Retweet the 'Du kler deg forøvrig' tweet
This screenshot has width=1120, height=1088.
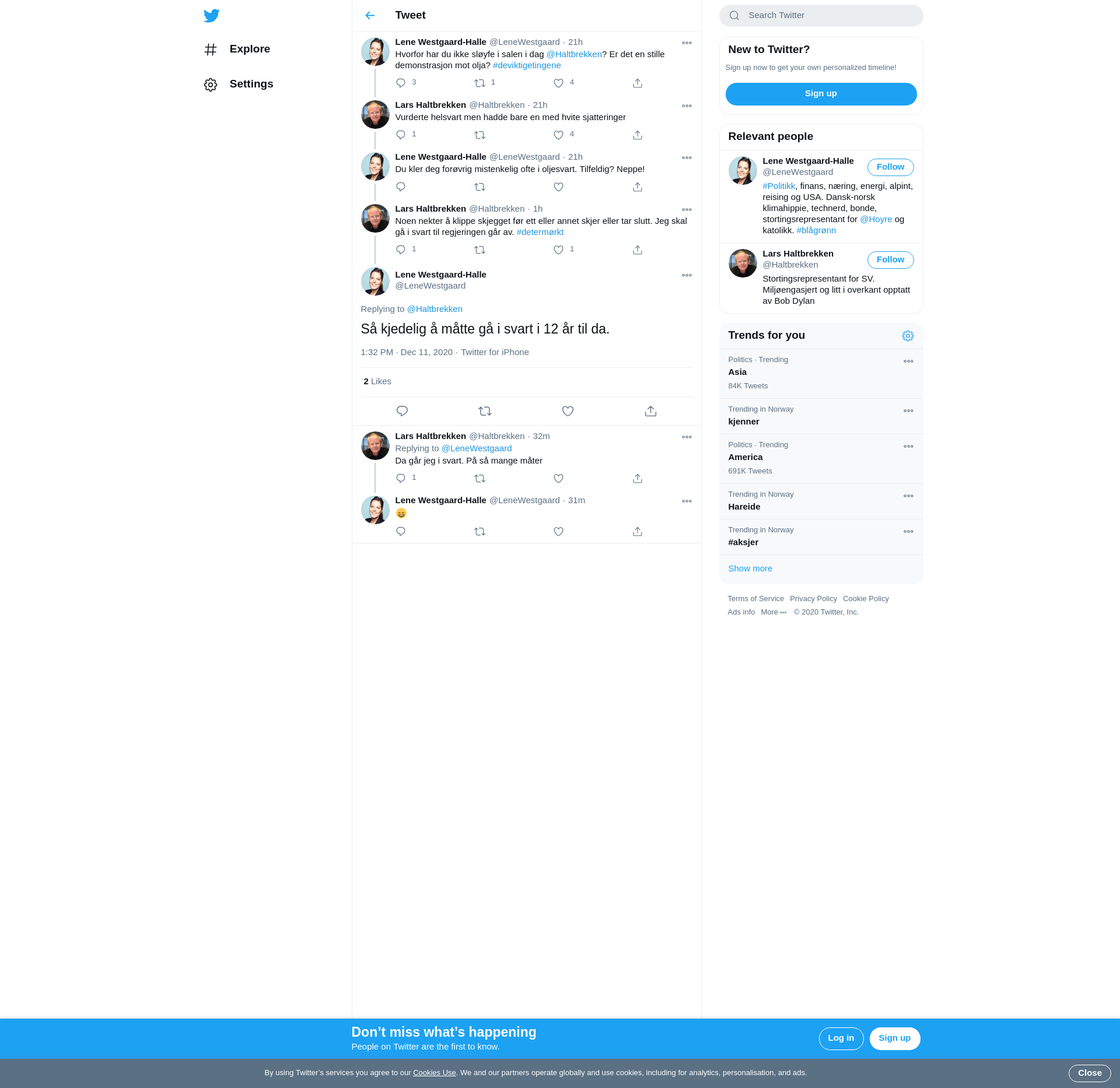pos(480,187)
